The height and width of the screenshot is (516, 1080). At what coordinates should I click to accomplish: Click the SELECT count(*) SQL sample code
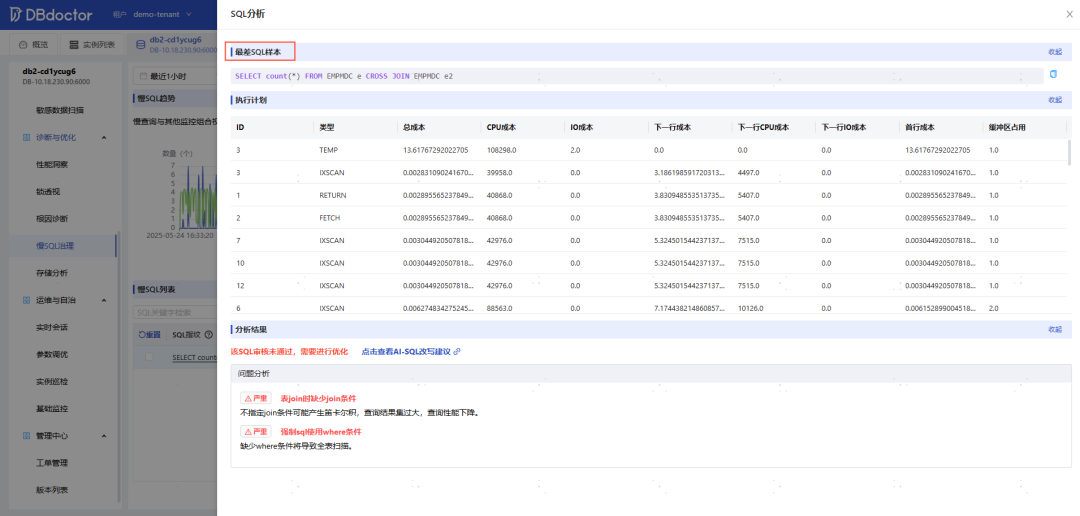pos(344,76)
